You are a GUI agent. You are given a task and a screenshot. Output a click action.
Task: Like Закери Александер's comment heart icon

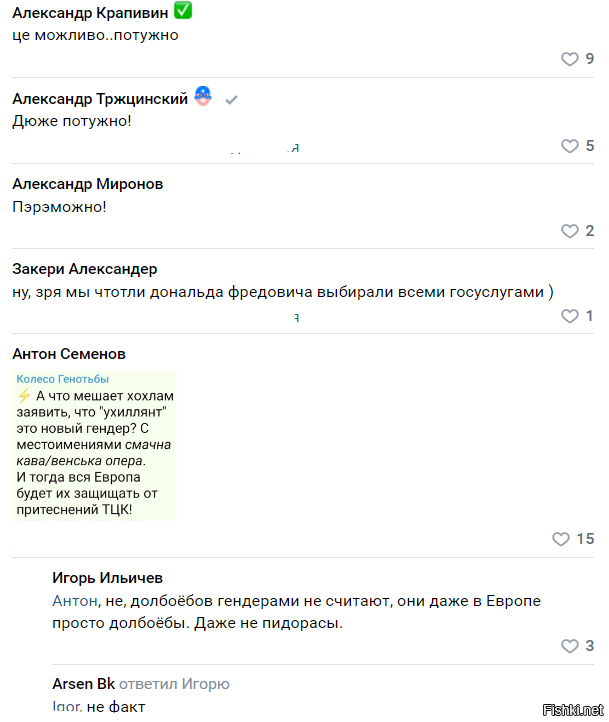point(569,316)
